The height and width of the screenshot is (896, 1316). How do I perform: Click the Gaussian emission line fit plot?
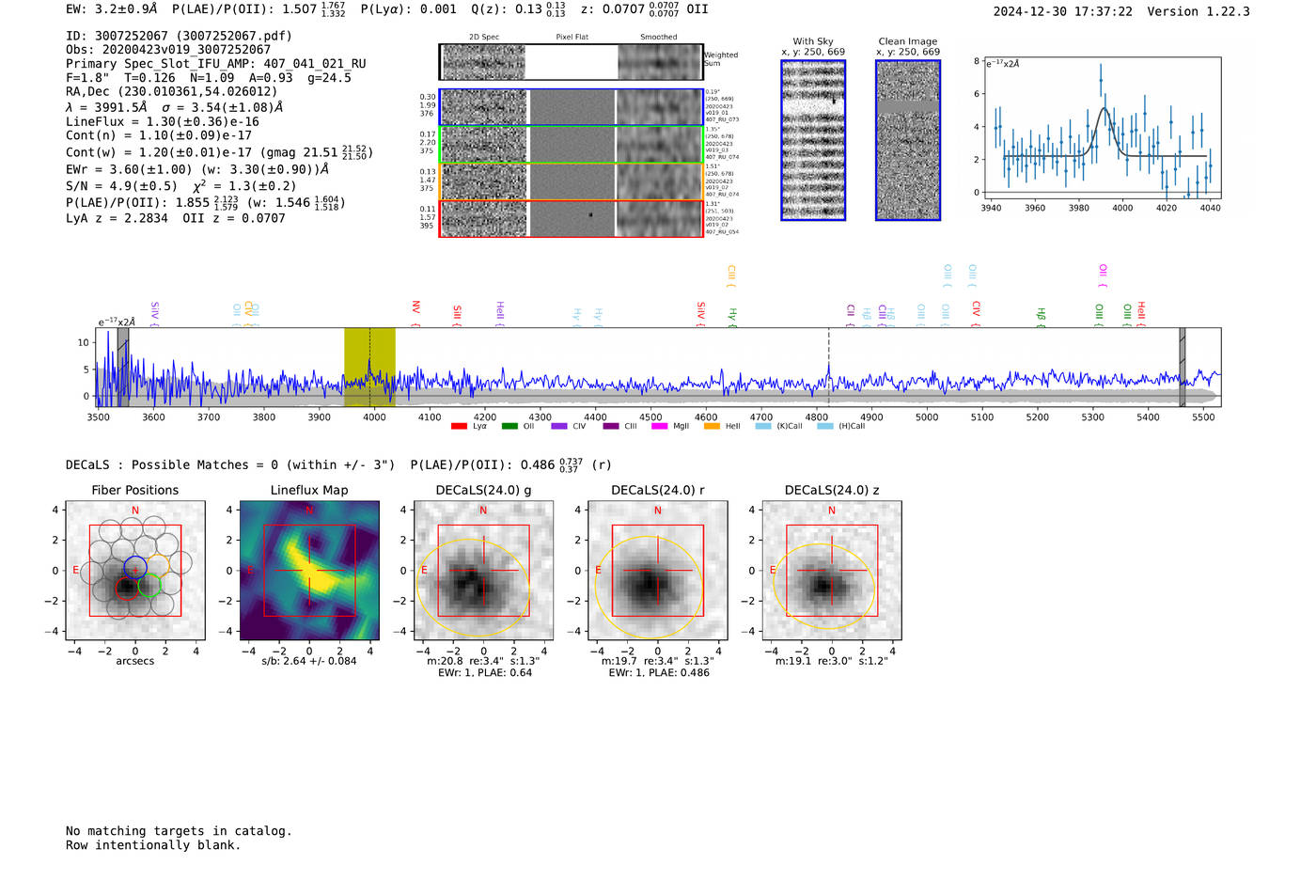pyautogui.click(x=1101, y=129)
